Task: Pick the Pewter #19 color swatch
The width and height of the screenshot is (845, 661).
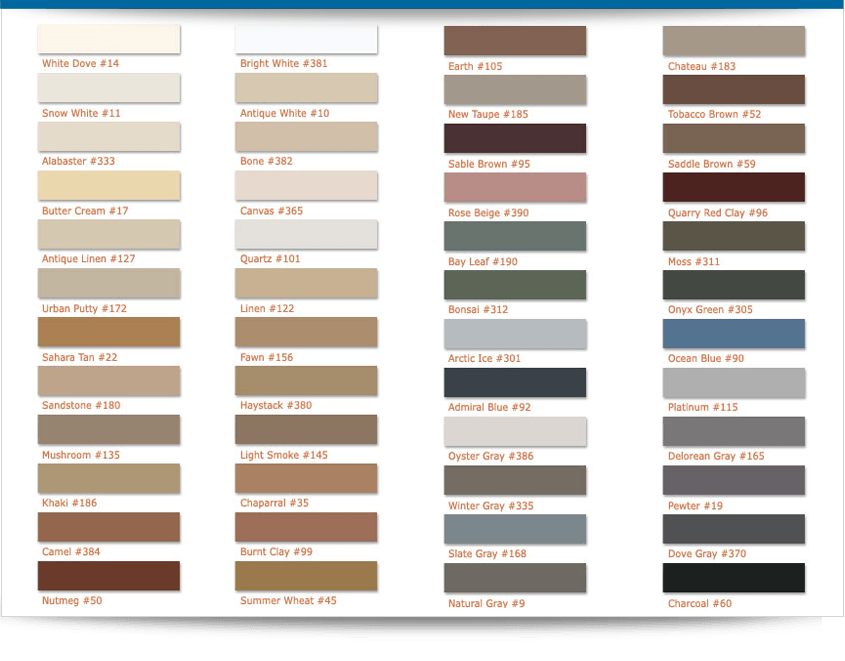Action: pyautogui.click(x=734, y=480)
